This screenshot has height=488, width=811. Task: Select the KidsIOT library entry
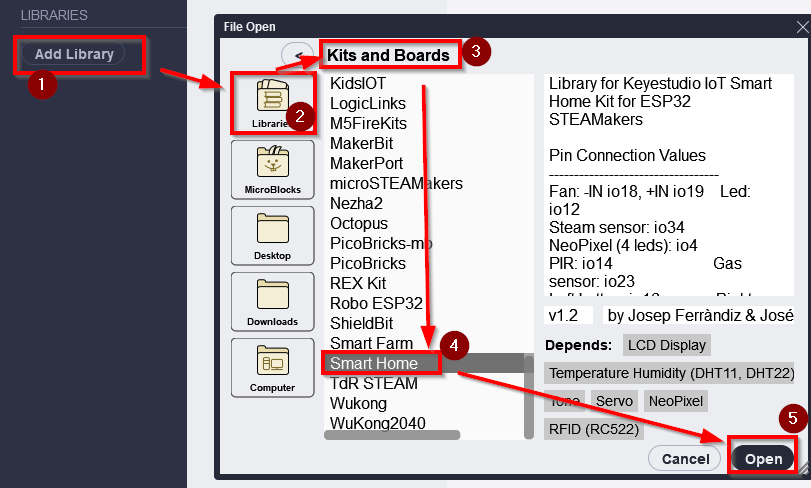(357, 83)
